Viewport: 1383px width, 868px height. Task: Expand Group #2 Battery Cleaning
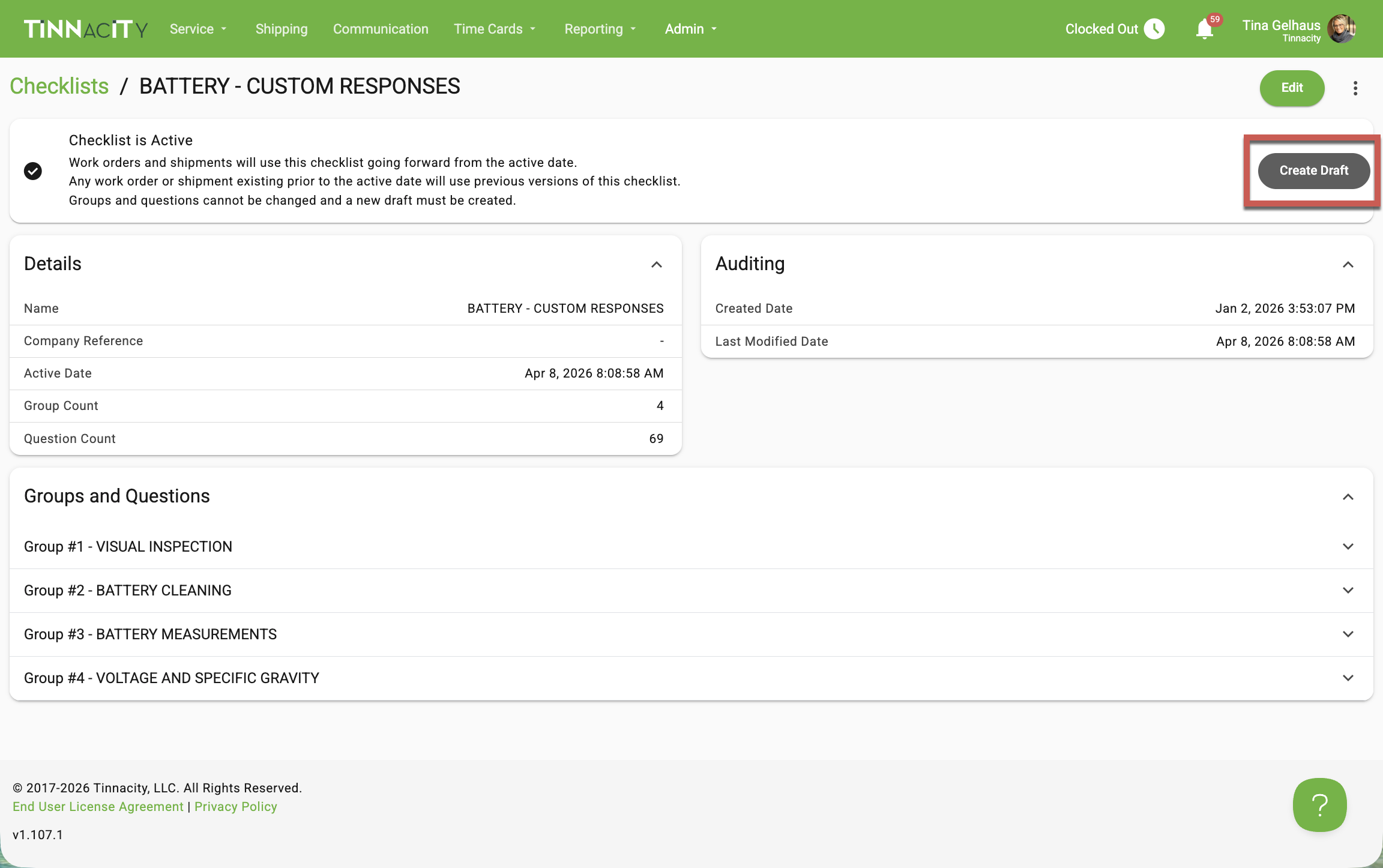point(1348,591)
